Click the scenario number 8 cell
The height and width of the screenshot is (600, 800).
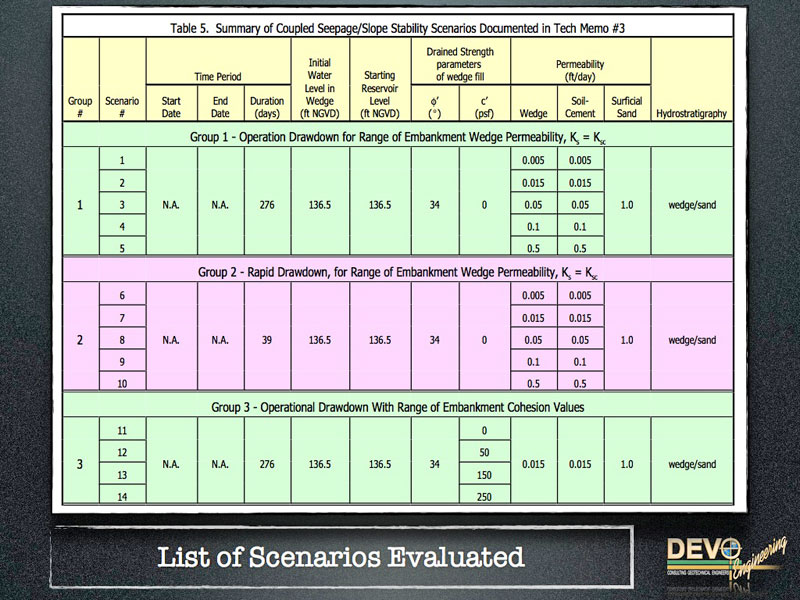[x=122, y=339]
